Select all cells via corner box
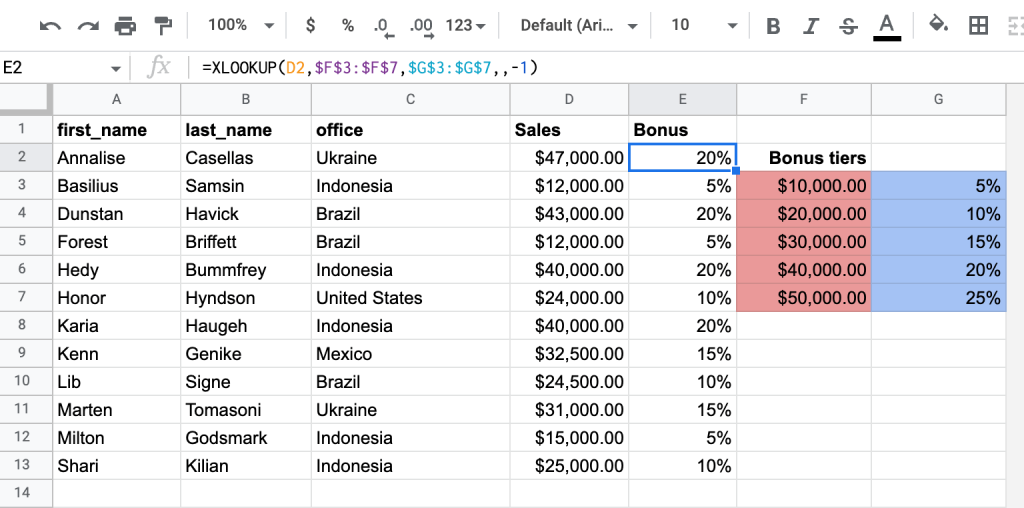Screen dimensions: 1024x508 coord(26,99)
